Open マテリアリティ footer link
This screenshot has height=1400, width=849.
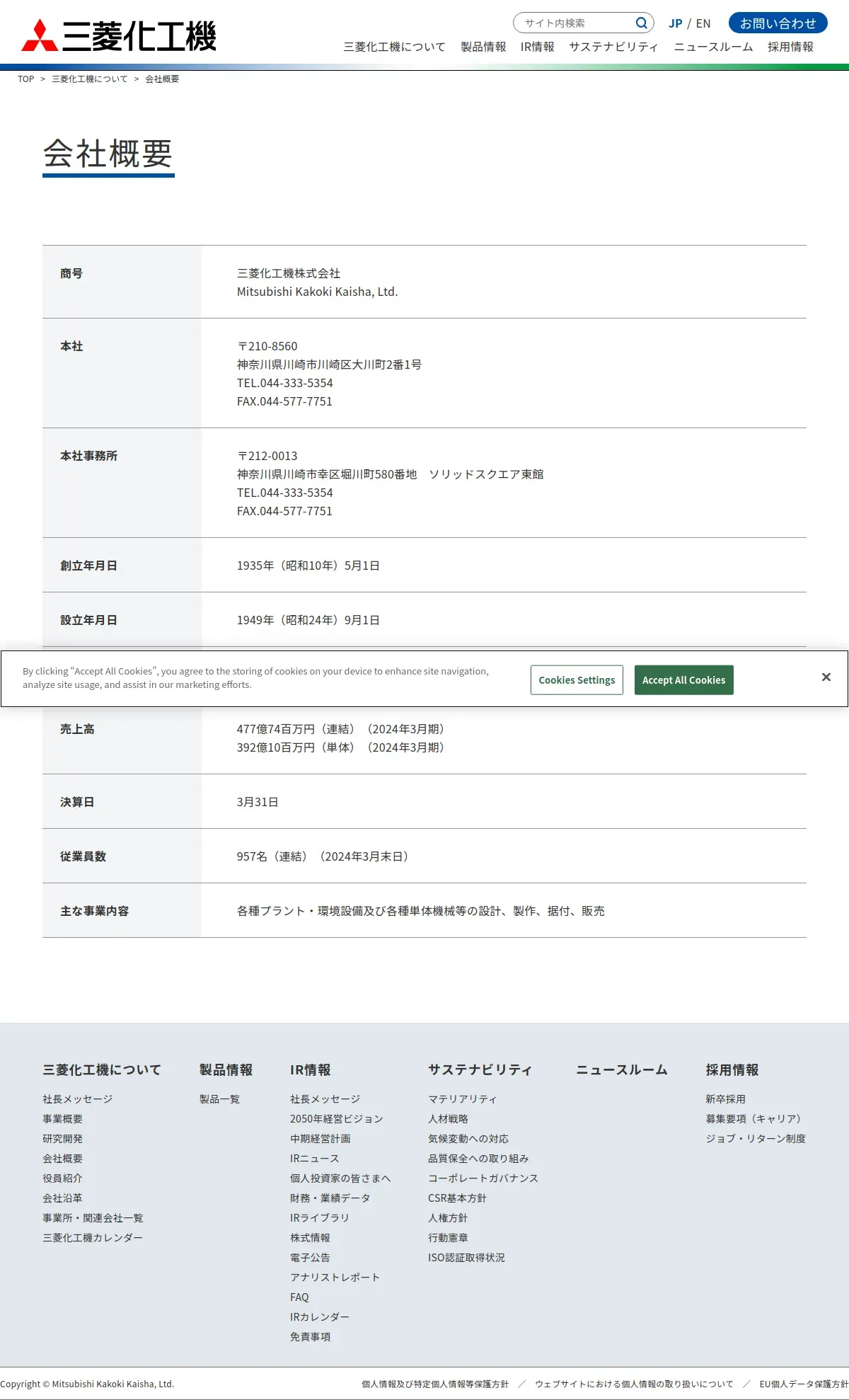click(x=463, y=1099)
